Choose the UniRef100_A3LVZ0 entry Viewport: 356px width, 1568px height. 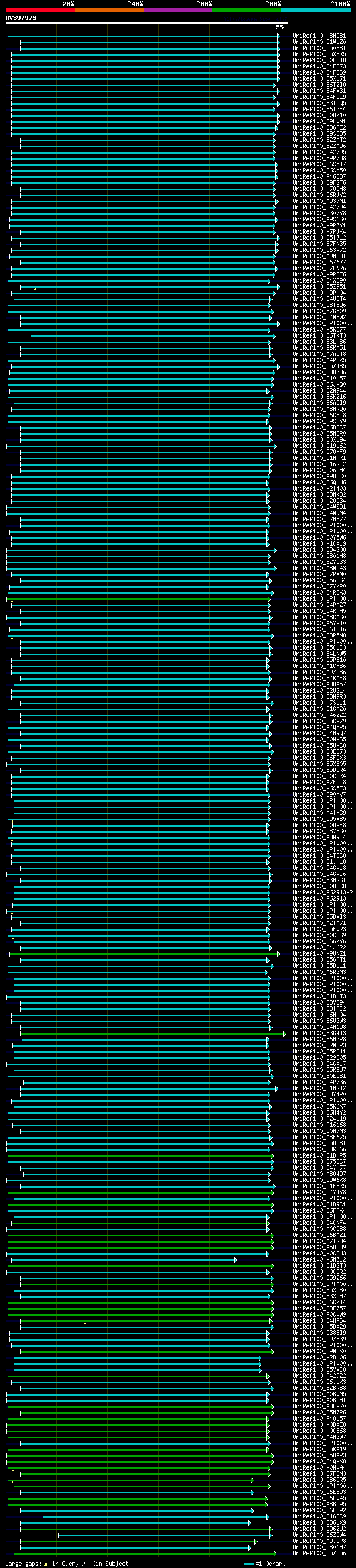[319, 1406]
